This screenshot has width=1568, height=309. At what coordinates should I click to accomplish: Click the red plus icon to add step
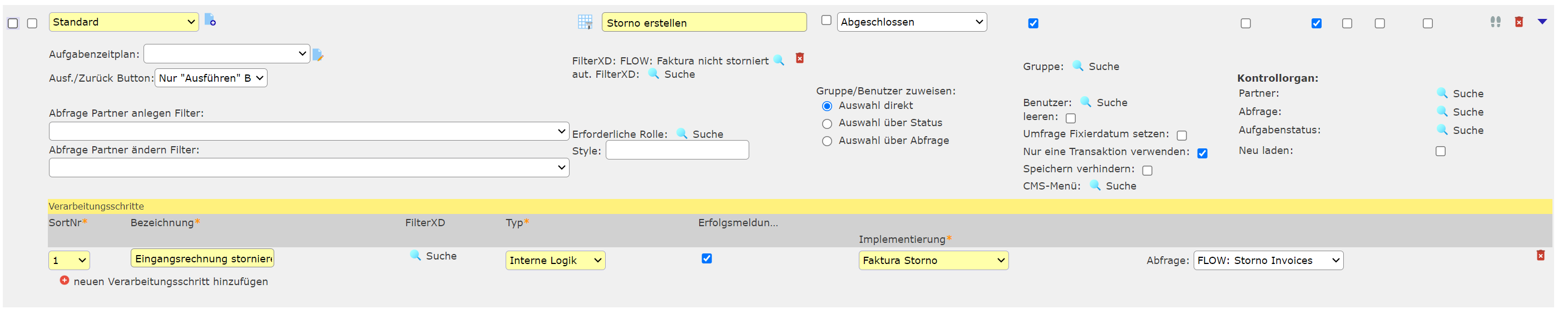pyautogui.click(x=65, y=281)
